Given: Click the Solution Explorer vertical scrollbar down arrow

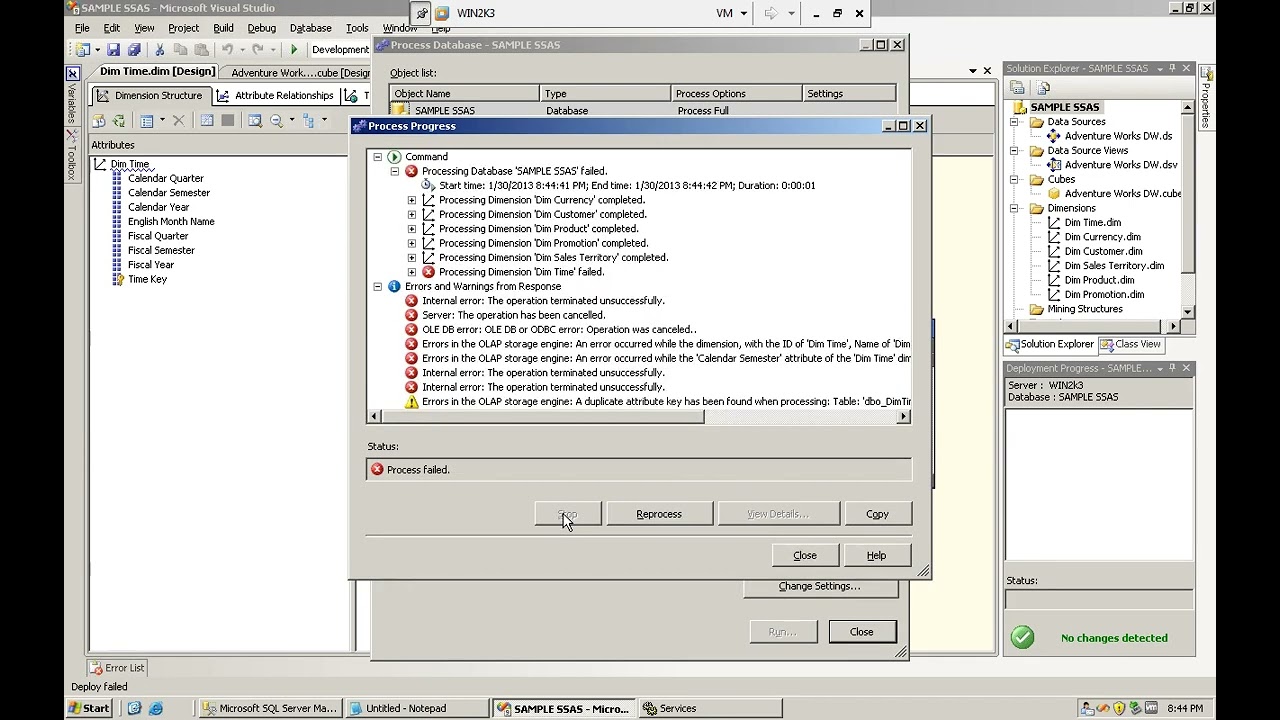Looking at the screenshot, I should coord(1188,312).
